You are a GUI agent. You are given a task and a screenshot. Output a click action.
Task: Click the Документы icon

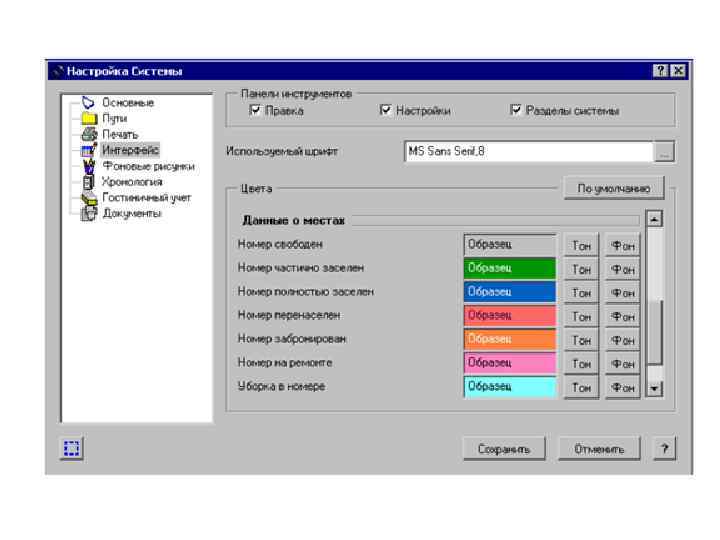89,214
